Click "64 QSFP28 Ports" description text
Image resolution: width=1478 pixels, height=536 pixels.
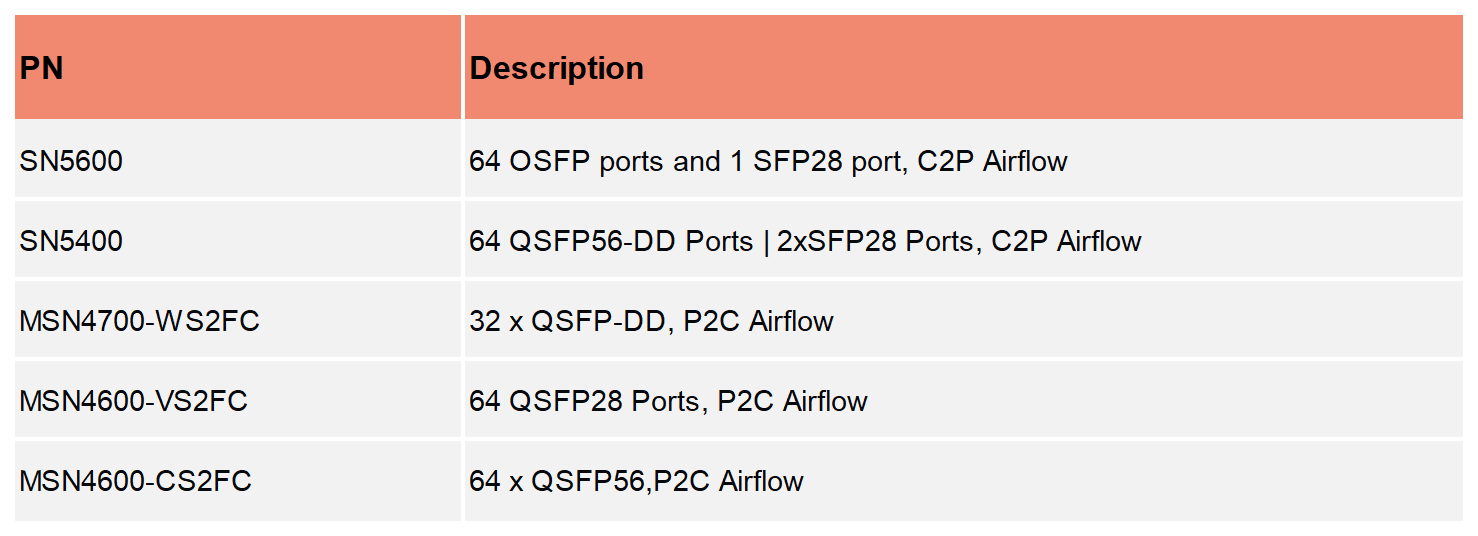[x=584, y=401]
